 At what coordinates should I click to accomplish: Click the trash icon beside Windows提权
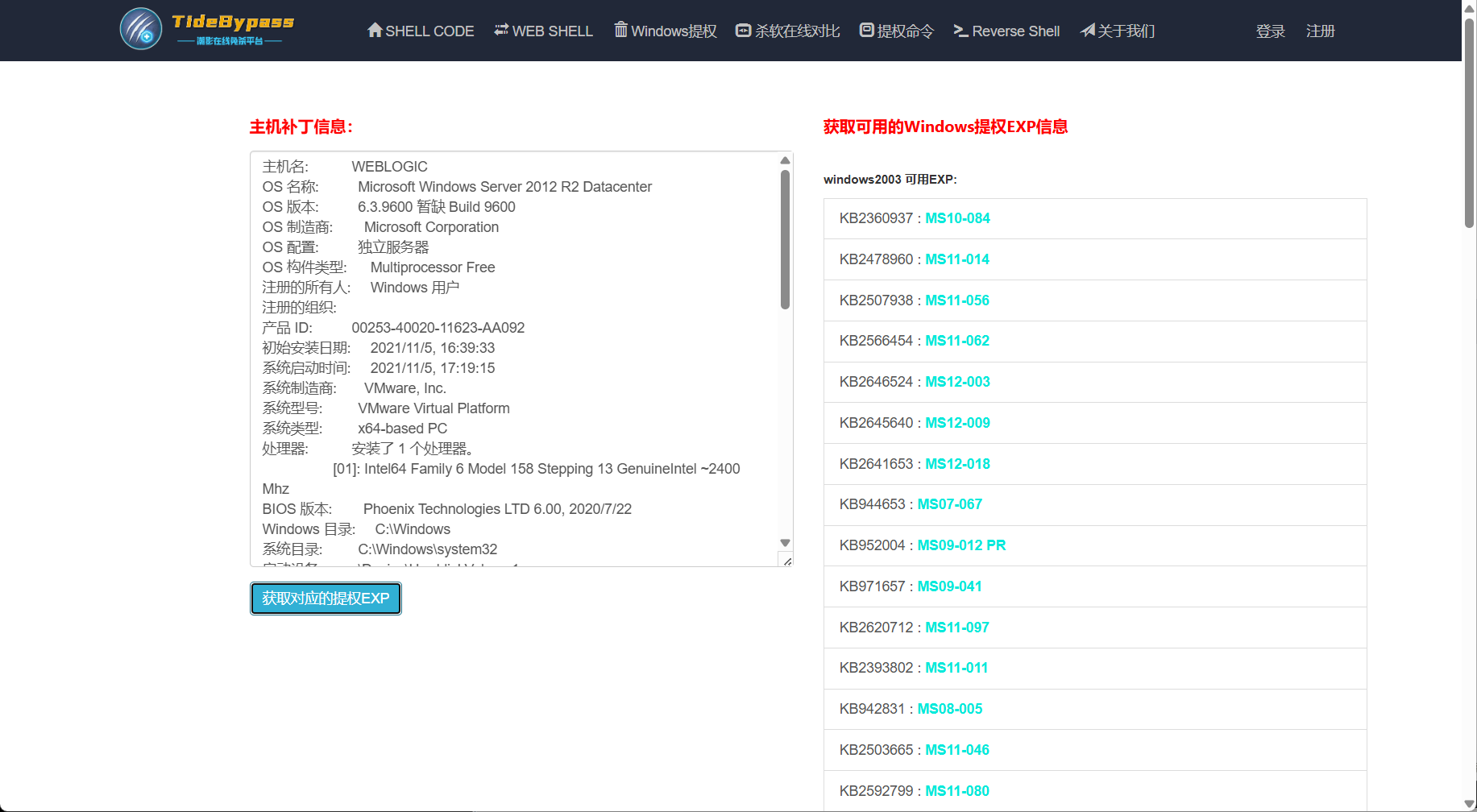coord(621,30)
